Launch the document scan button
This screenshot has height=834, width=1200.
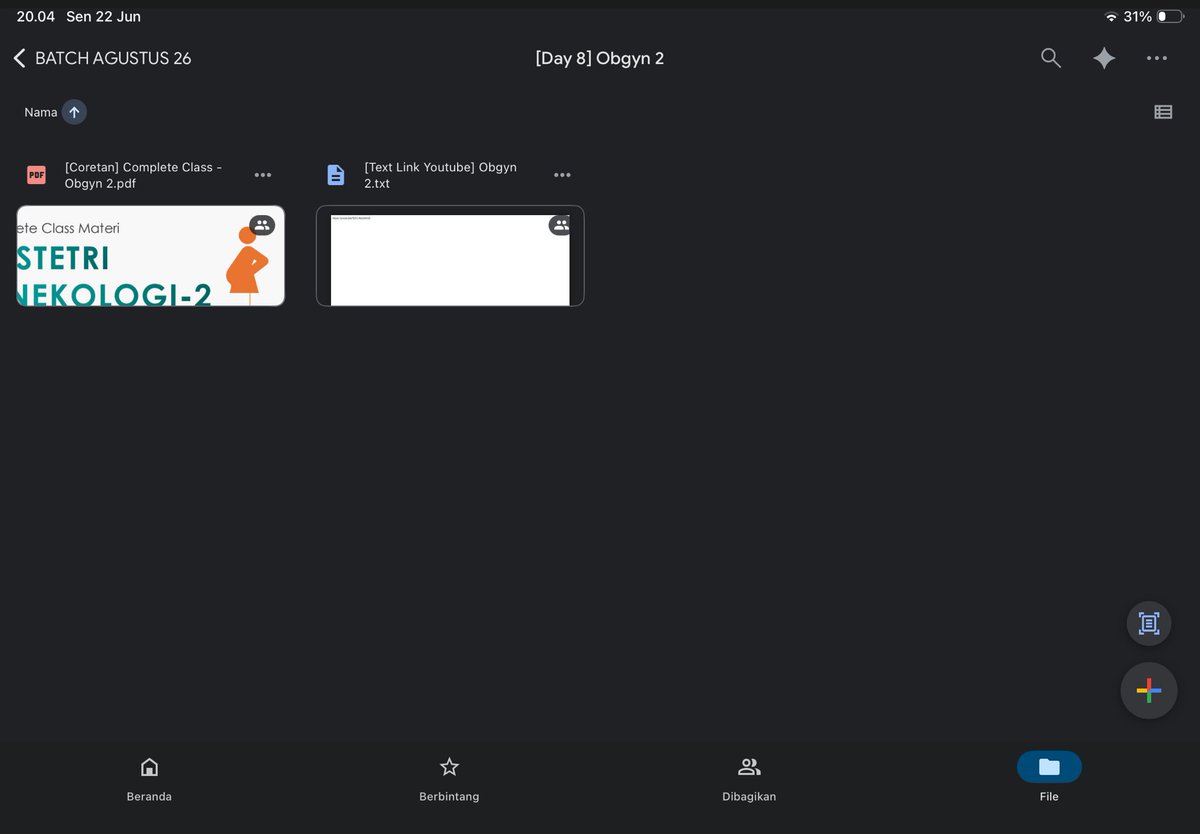click(1149, 623)
